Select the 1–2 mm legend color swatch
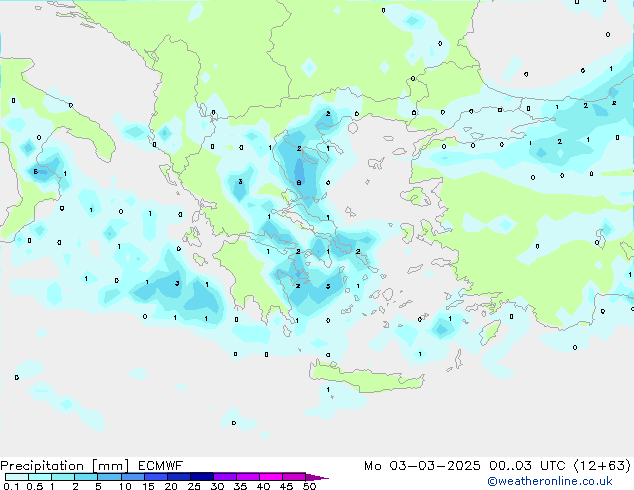 pyautogui.click(x=63, y=477)
